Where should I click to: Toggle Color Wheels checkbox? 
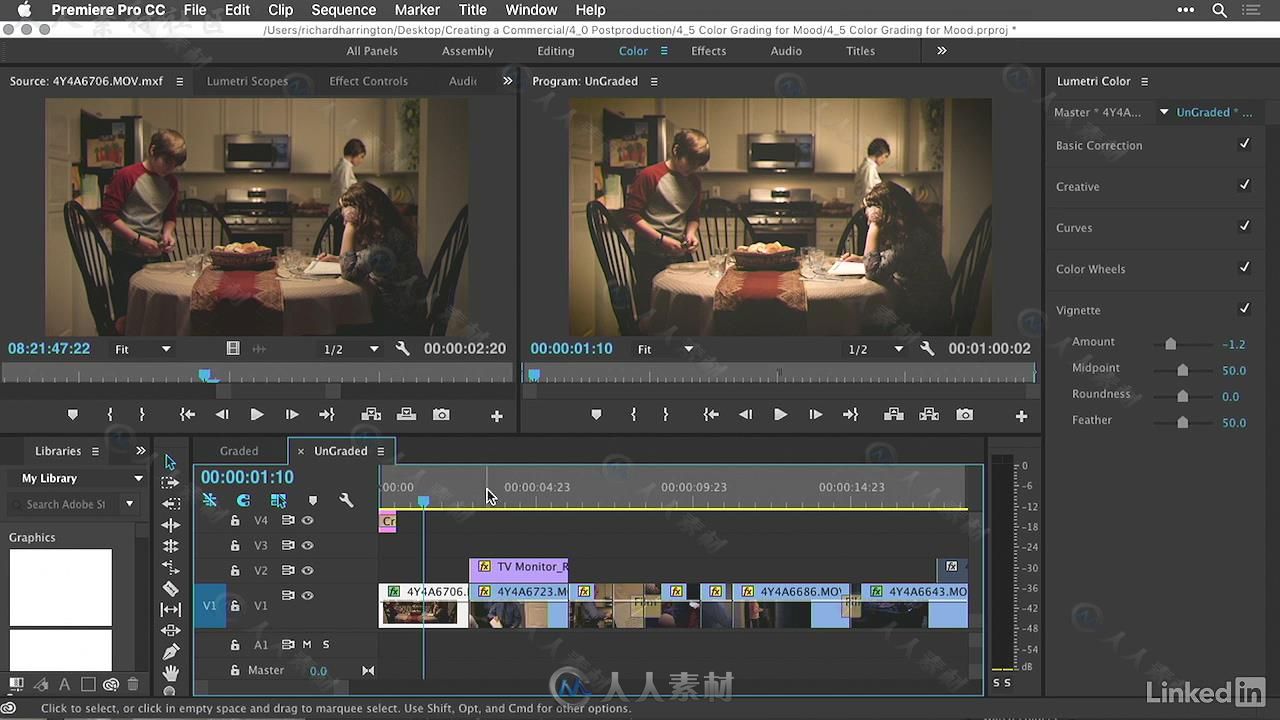1244,268
